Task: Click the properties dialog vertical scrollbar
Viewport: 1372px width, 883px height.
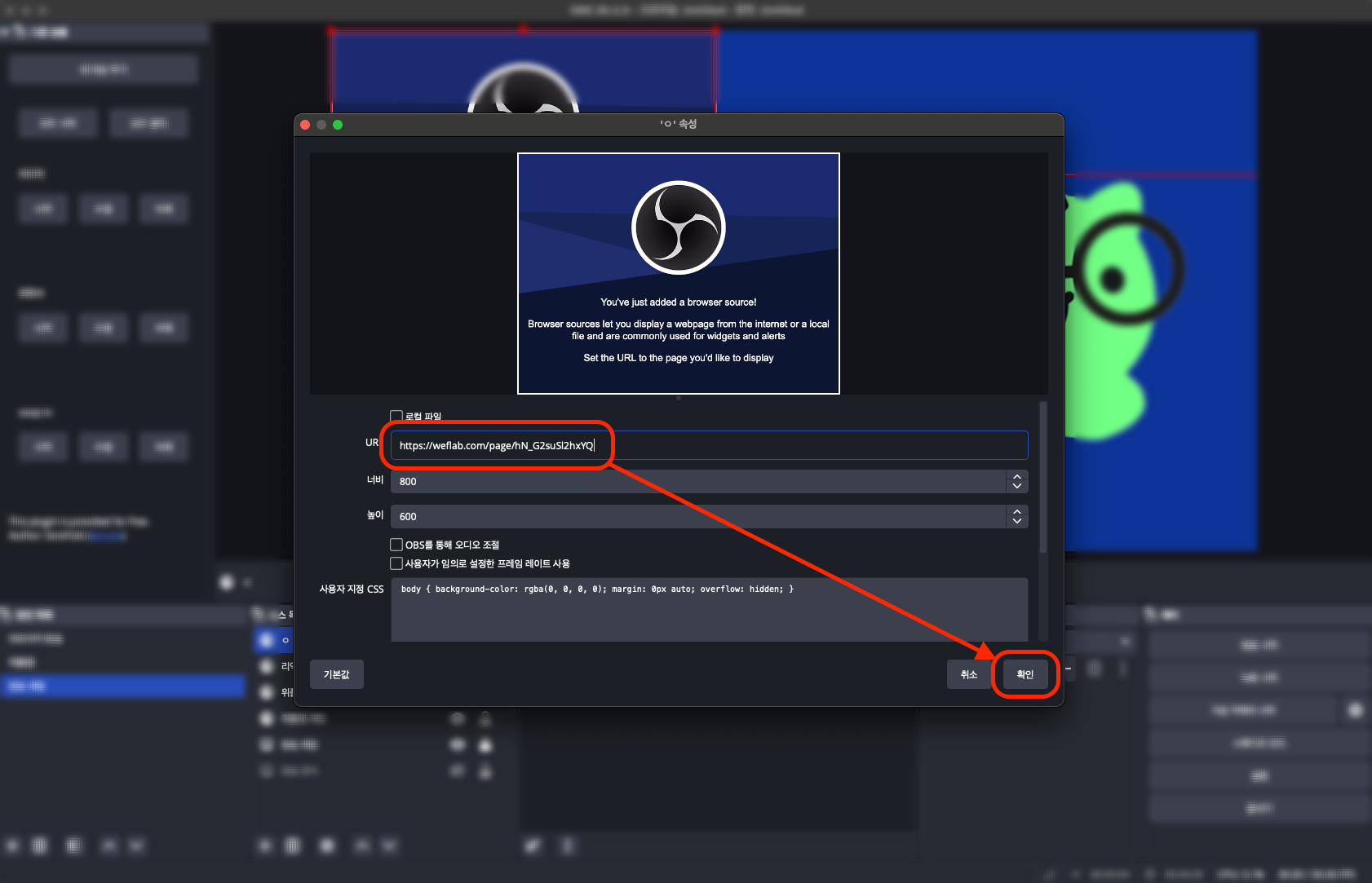Action: 1042,477
